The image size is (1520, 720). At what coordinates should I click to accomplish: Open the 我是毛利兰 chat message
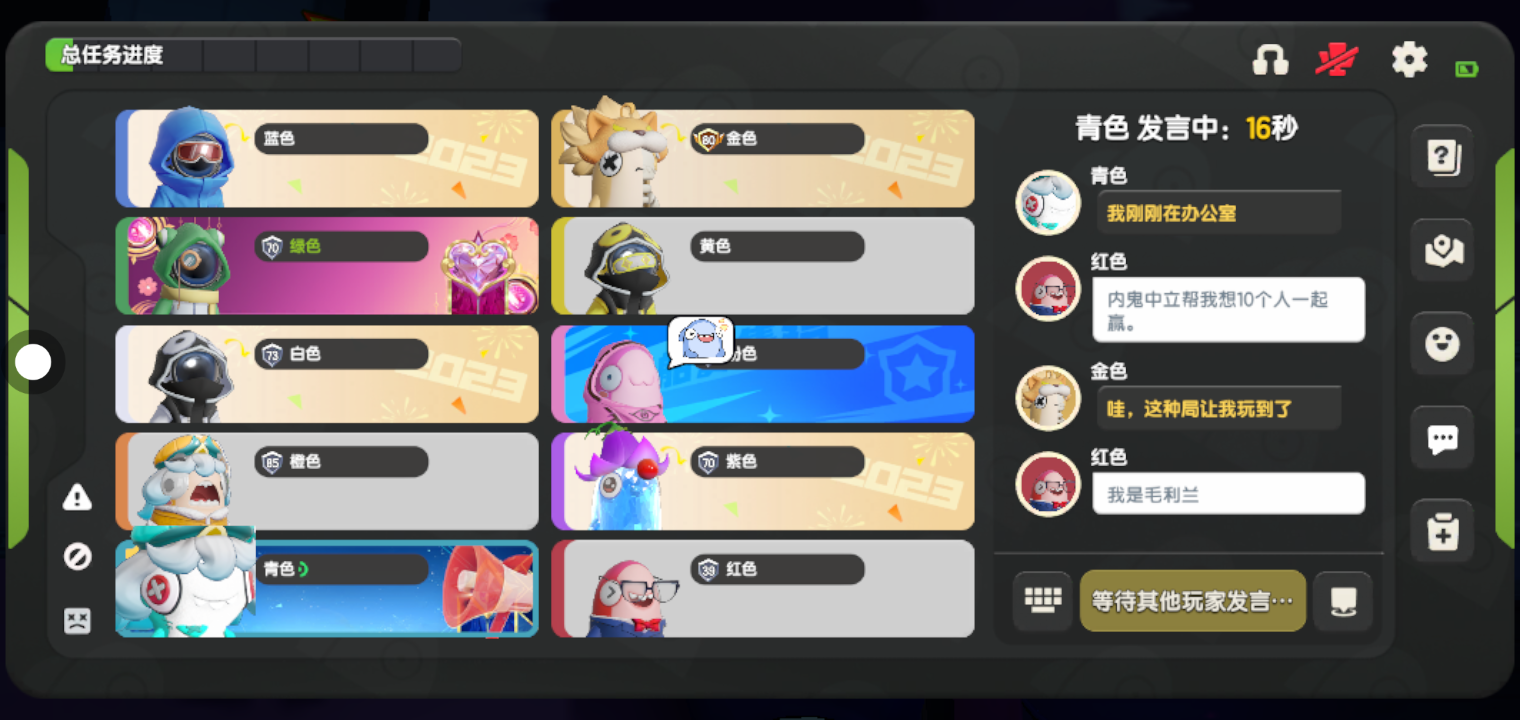1228,494
